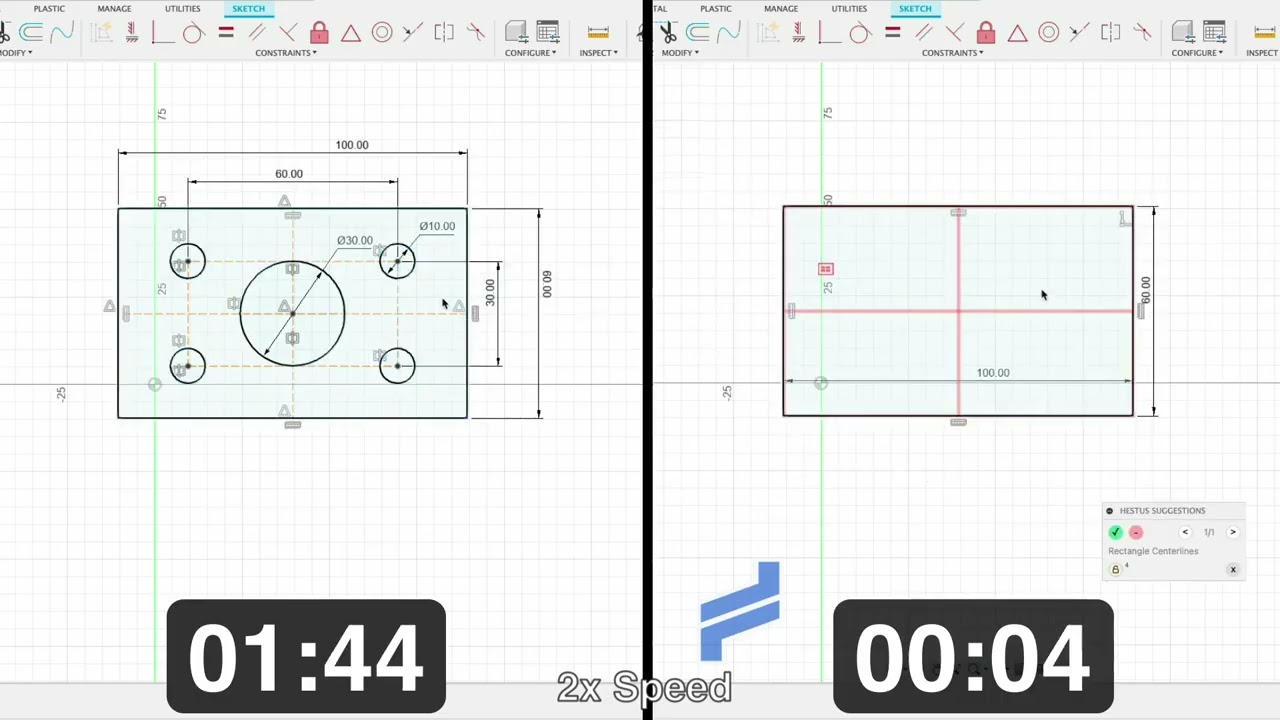The image size is (1280, 720).
Task: Select the 100.00 width dimension in left pane
Action: click(x=352, y=145)
